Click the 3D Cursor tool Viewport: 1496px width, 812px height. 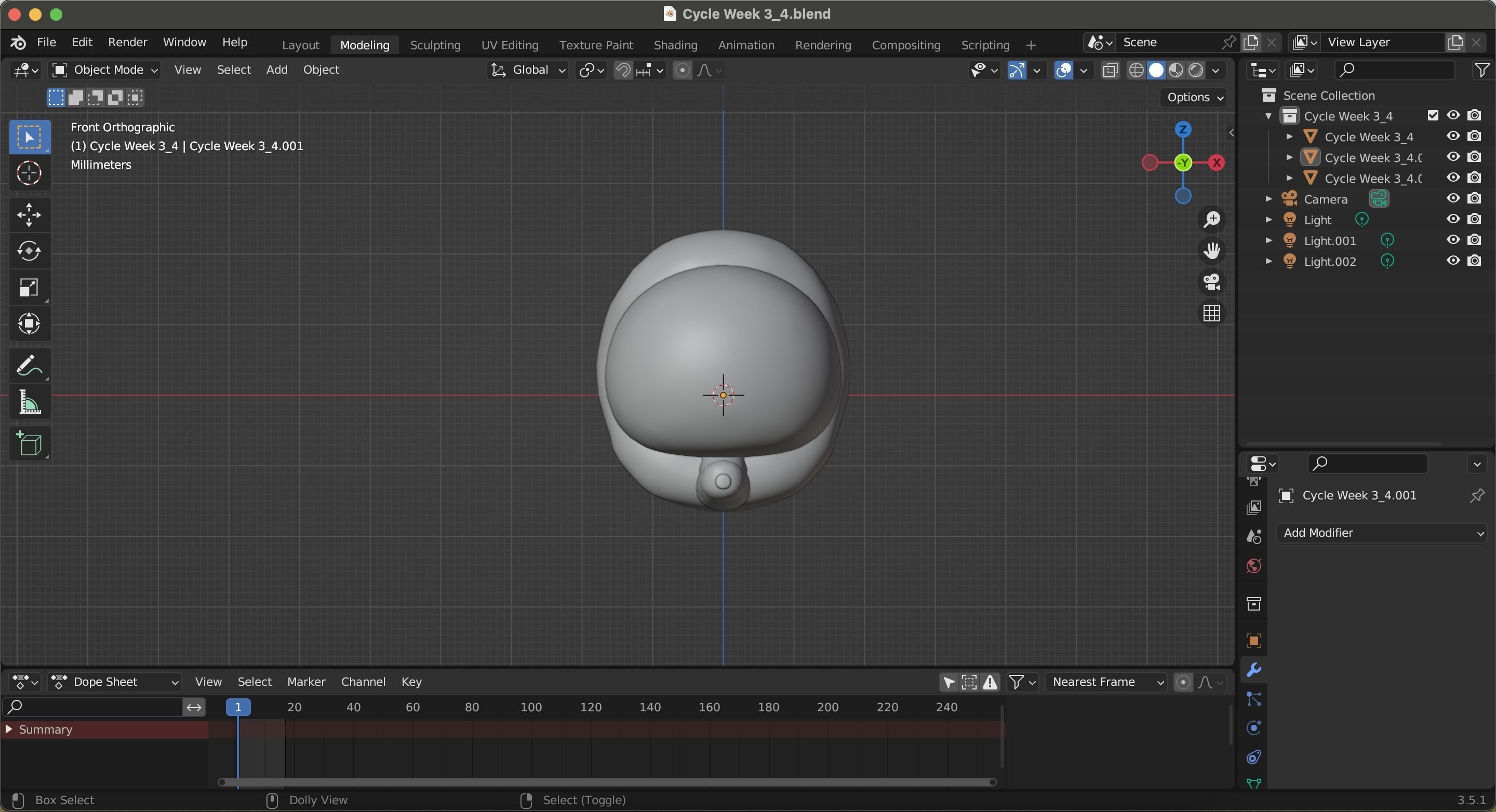(x=29, y=173)
